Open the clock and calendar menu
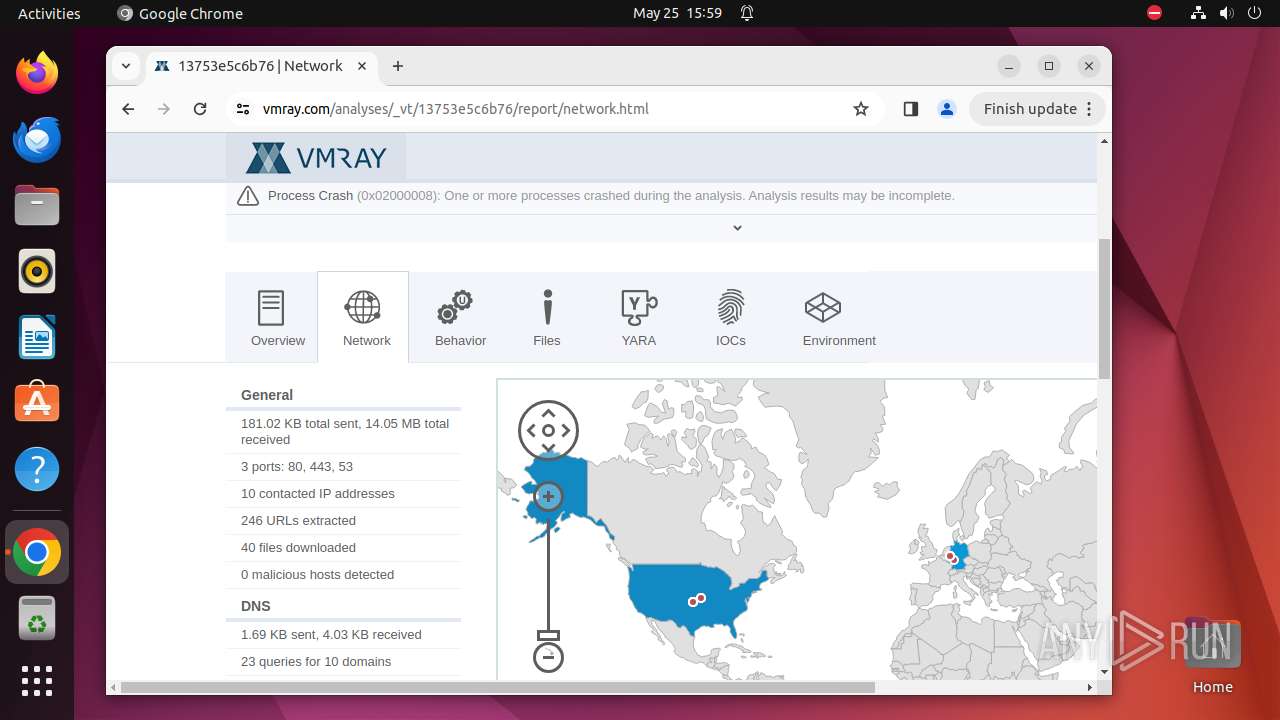 677,13
